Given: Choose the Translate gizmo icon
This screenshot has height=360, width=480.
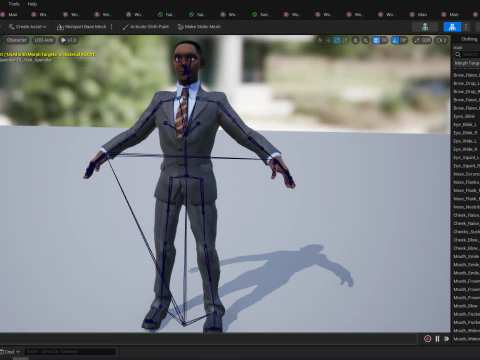Looking at the screenshot, I should coord(328,40).
